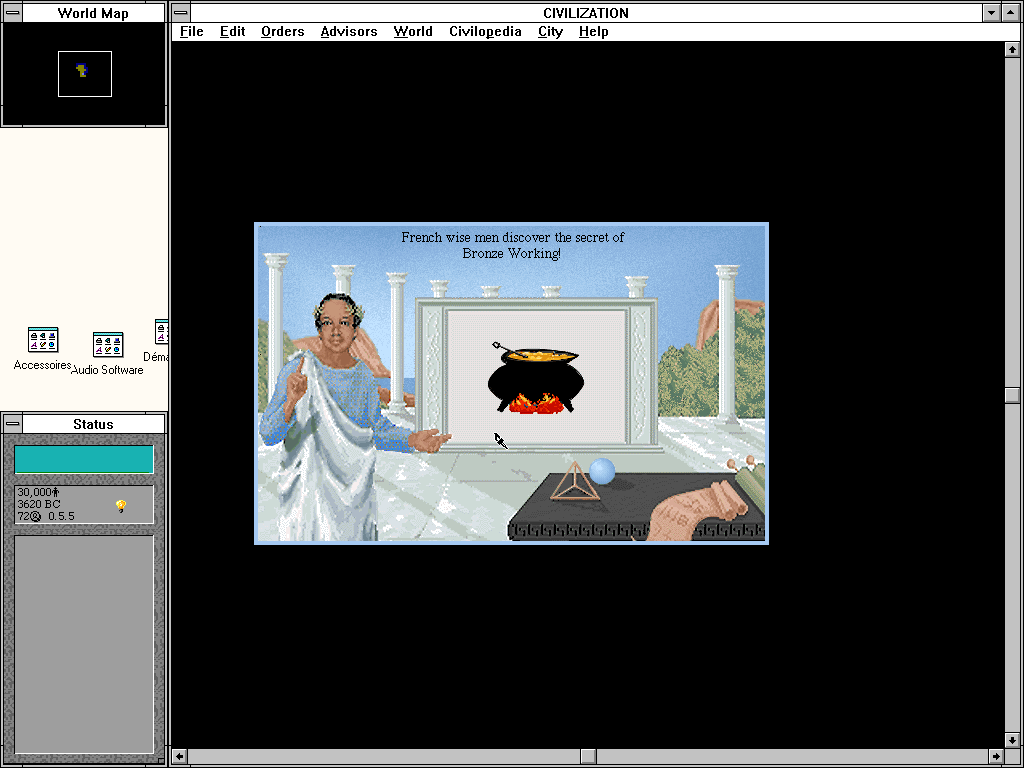This screenshot has width=1024, height=768.
Task: Open the Advisors menu
Action: coord(349,31)
